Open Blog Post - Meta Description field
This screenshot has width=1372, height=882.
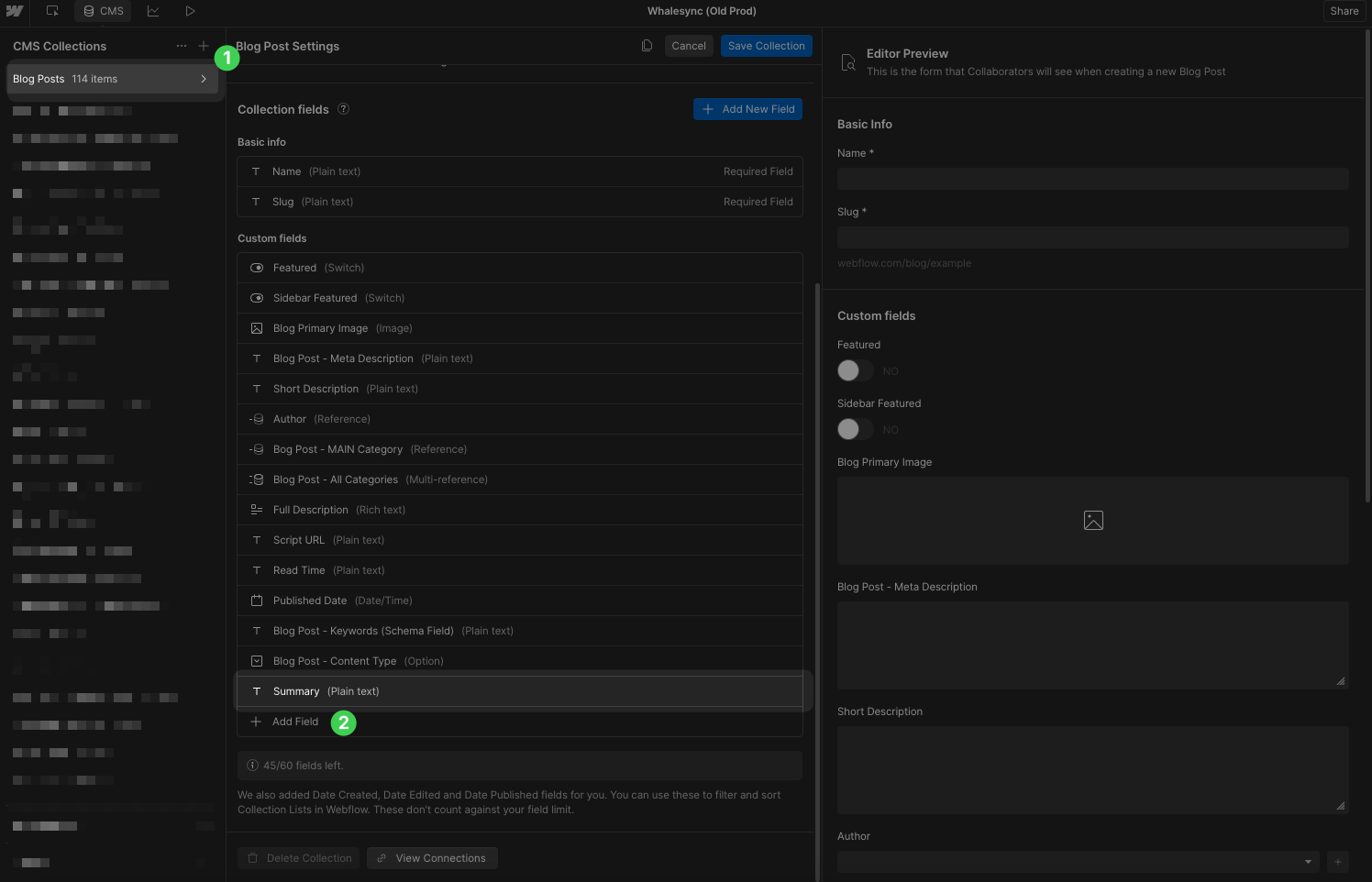520,358
